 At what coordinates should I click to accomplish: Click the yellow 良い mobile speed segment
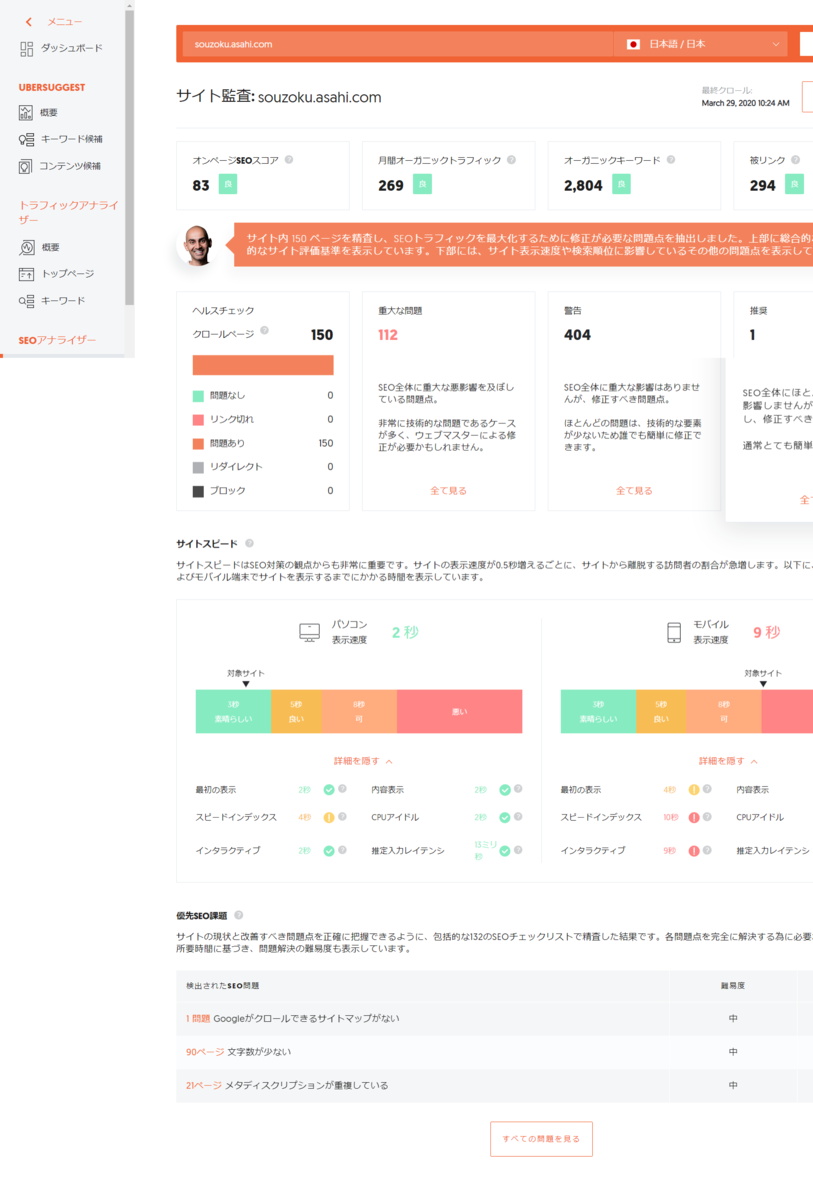click(x=661, y=711)
